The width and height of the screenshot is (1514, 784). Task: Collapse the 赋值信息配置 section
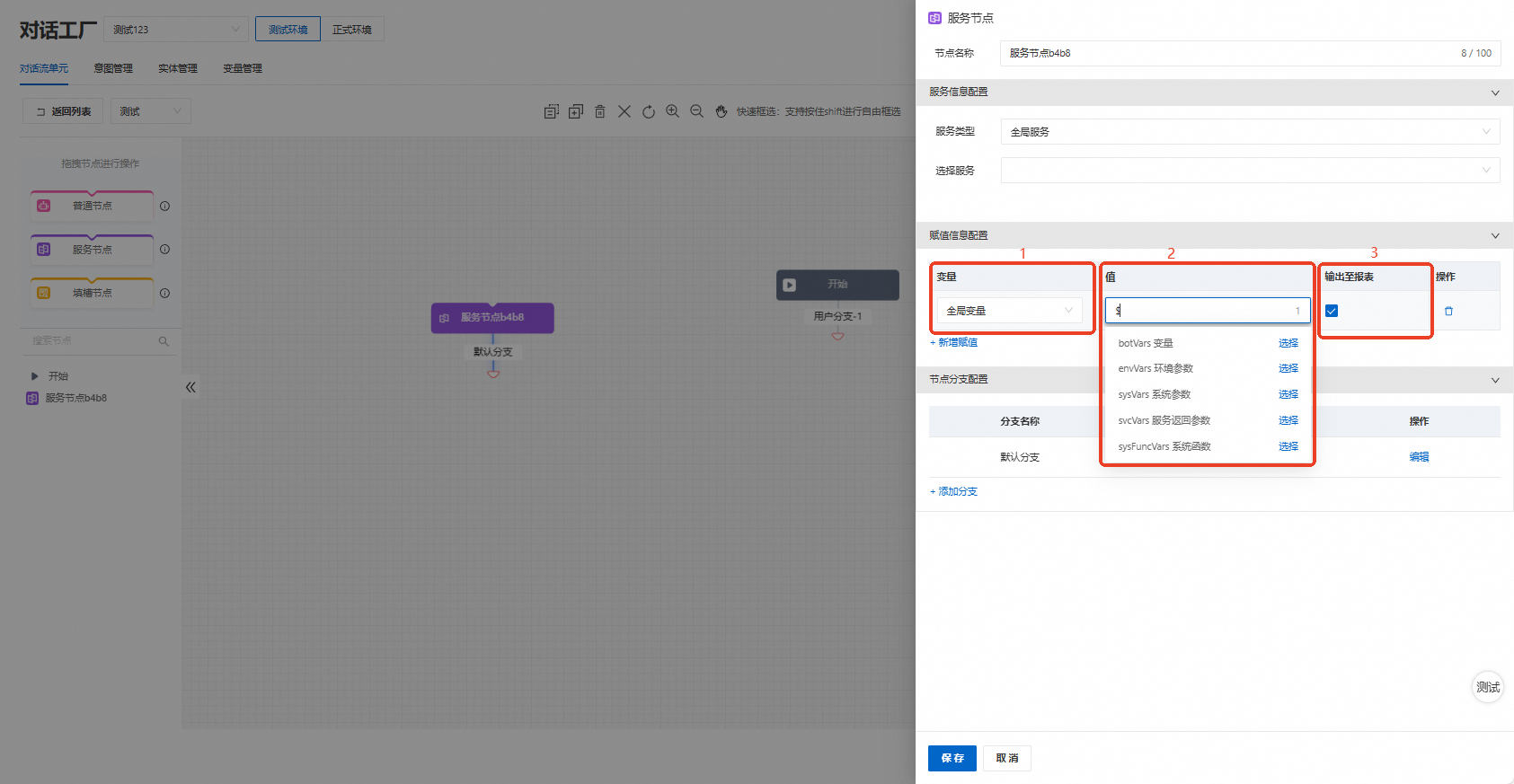click(1495, 235)
